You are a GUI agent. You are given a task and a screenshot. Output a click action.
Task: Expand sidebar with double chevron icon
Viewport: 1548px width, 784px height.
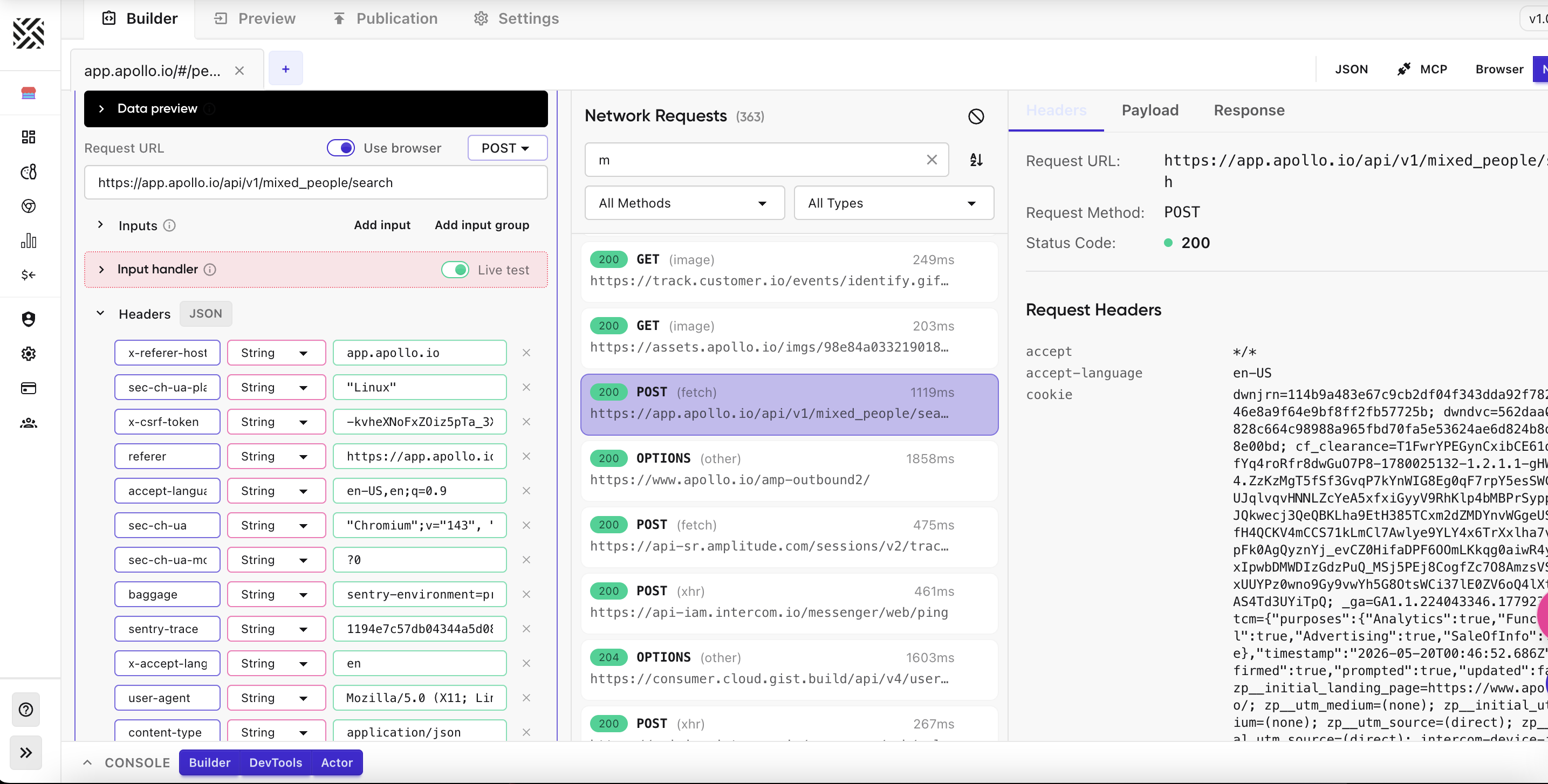26,753
